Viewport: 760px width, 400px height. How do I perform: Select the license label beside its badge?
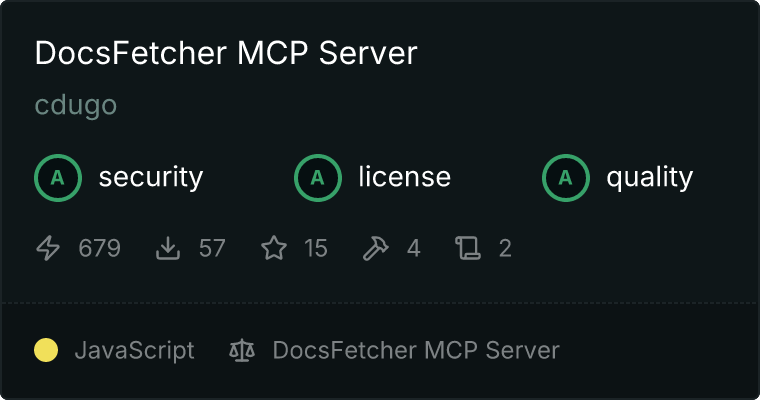pyautogui.click(x=405, y=177)
